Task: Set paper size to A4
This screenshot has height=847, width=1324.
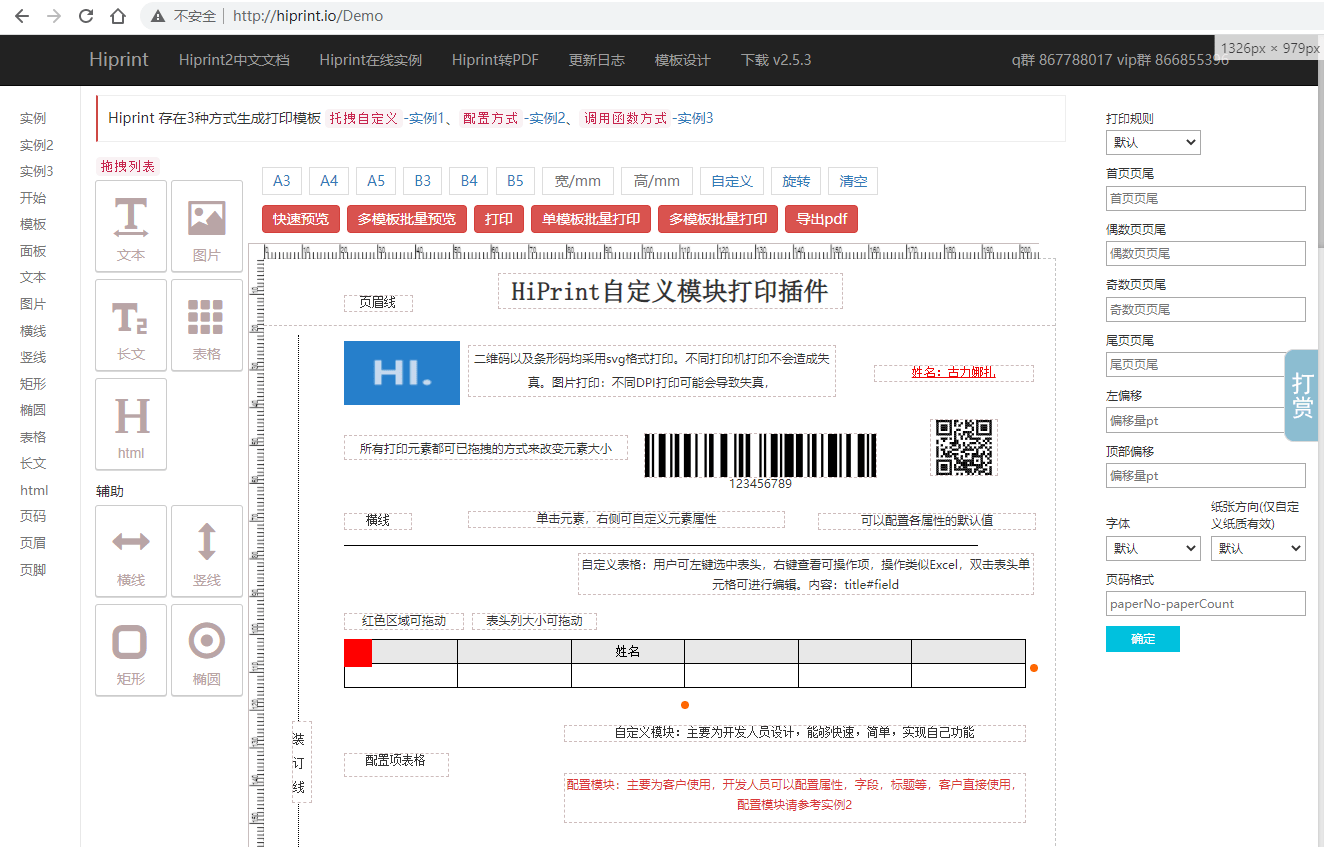Action: pyautogui.click(x=329, y=181)
